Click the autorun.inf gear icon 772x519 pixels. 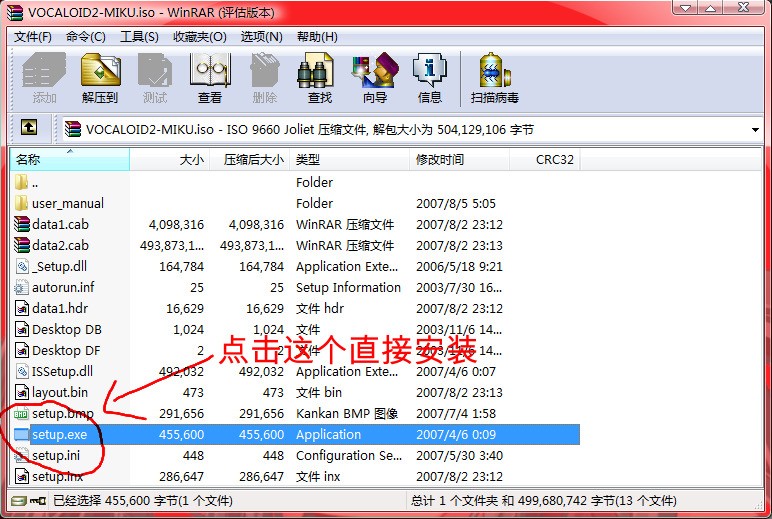21,287
